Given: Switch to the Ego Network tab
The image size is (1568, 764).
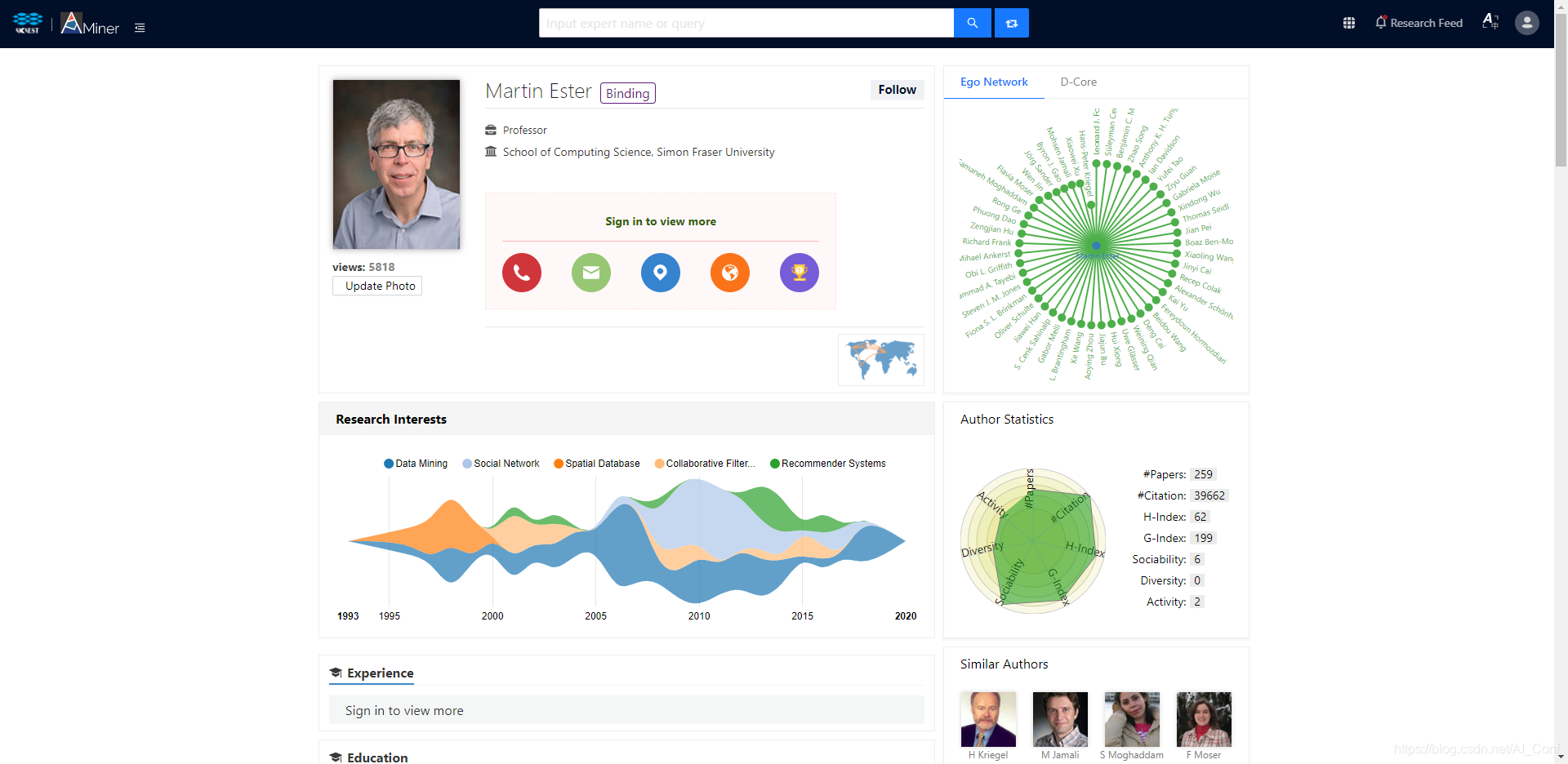Looking at the screenshot, I should pyautogui.click(x=994, y=82).
